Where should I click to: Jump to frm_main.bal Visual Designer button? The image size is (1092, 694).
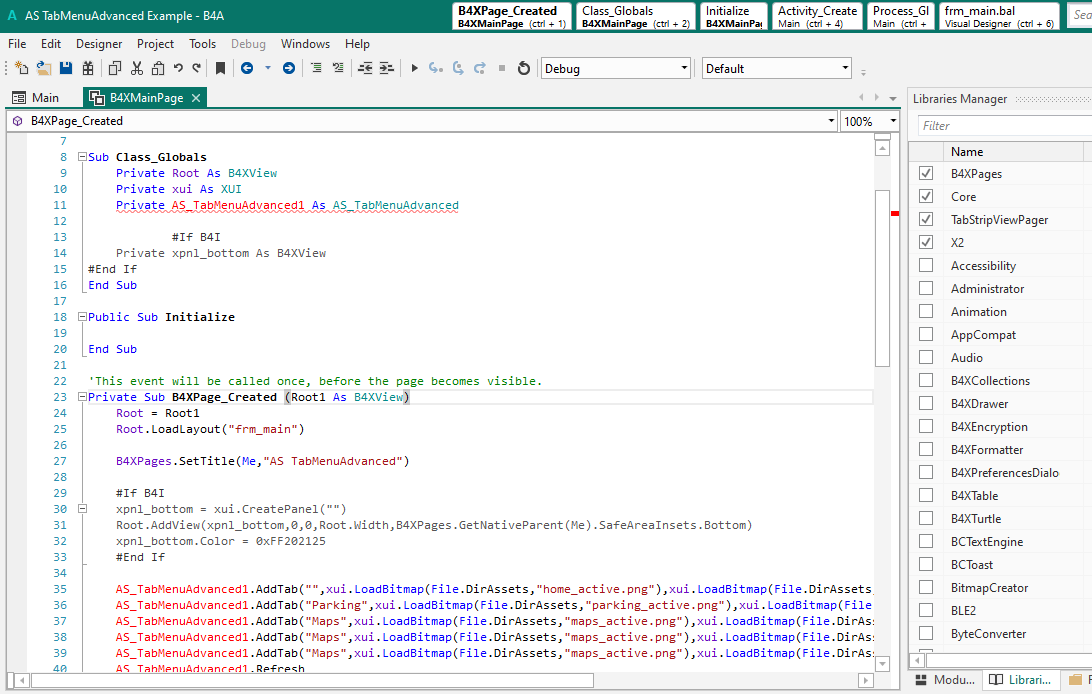999,16
